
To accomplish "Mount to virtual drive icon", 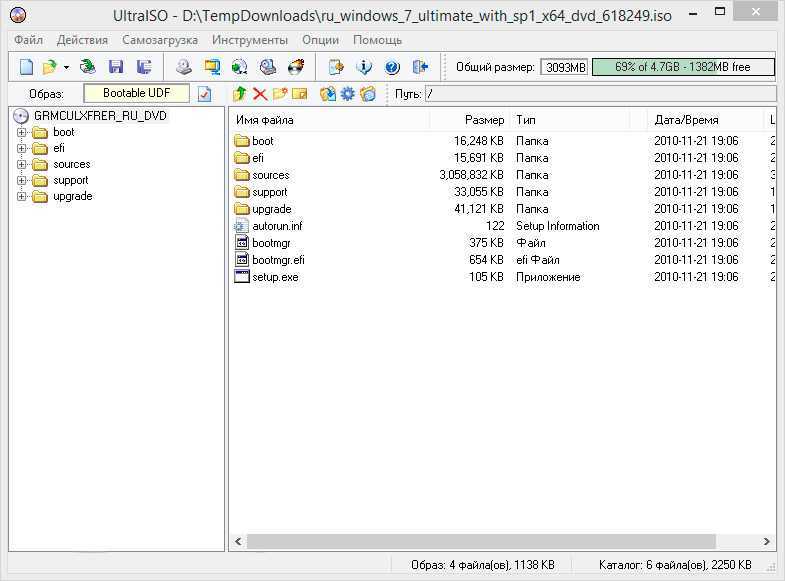I will [268, 67].
